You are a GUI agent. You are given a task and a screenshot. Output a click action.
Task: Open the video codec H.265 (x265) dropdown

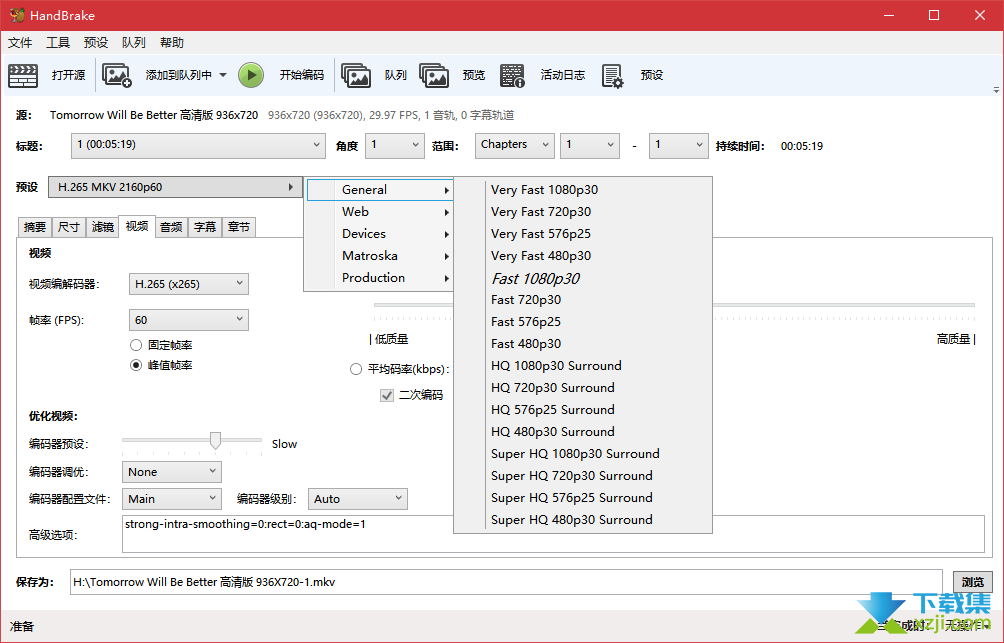189,284
